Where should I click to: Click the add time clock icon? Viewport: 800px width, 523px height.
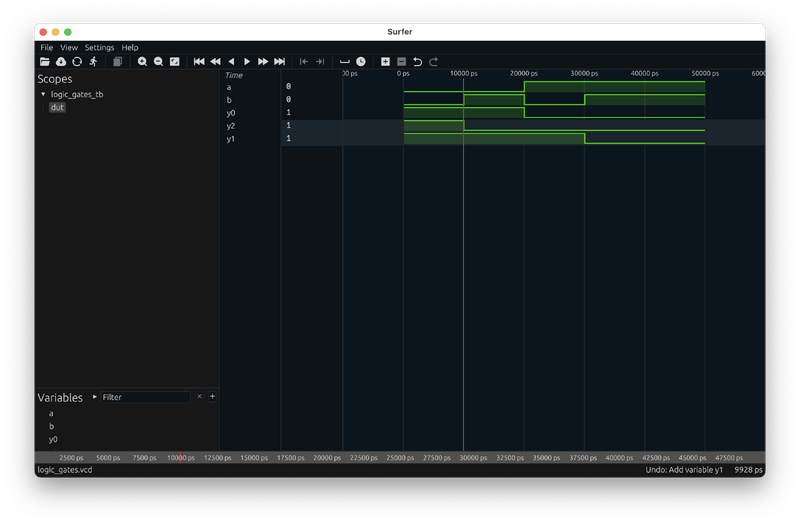361,62
